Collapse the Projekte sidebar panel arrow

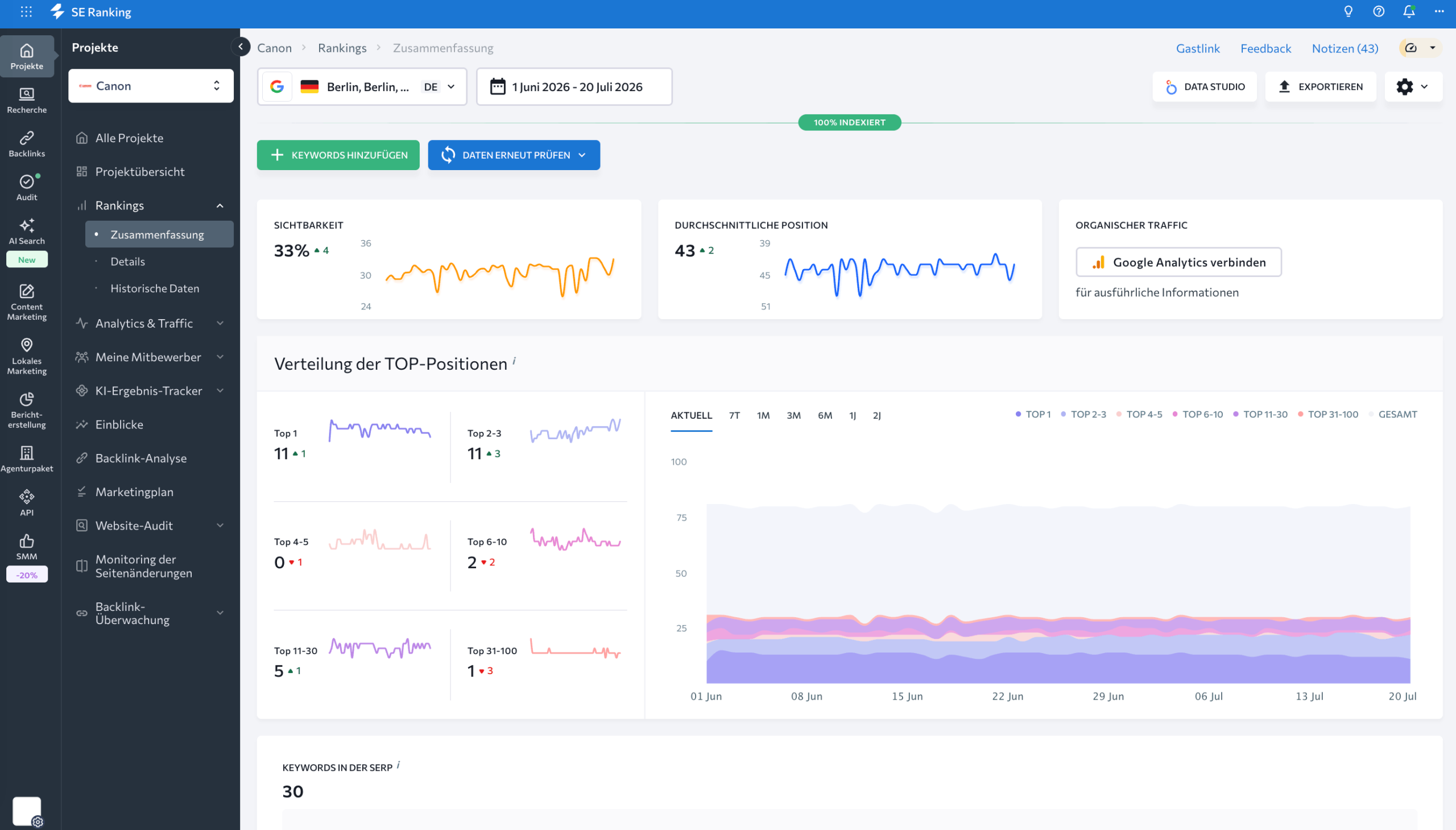[241, 47]
